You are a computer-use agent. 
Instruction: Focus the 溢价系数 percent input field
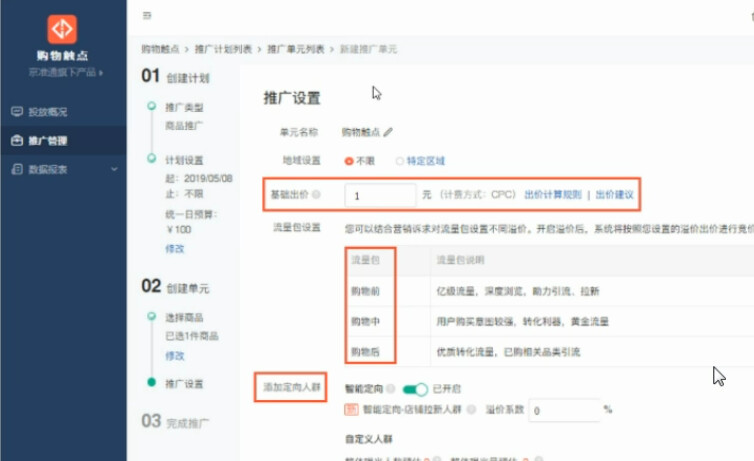click(x=564, y=410)
